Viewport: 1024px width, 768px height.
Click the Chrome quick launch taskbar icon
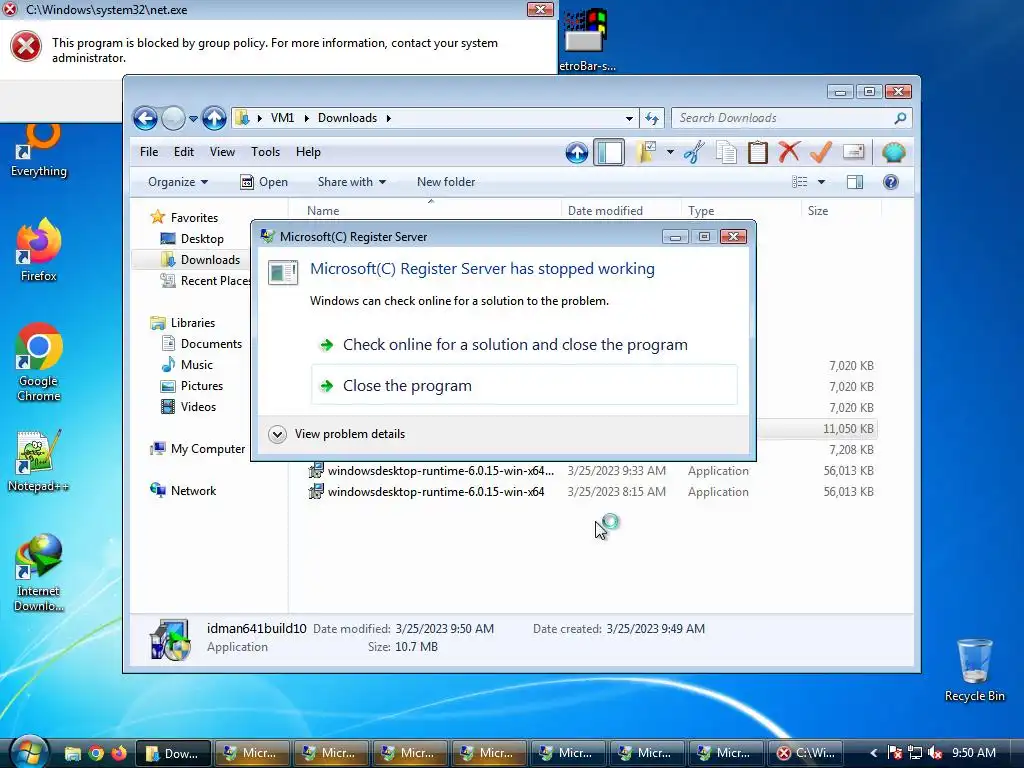point(96,754)
